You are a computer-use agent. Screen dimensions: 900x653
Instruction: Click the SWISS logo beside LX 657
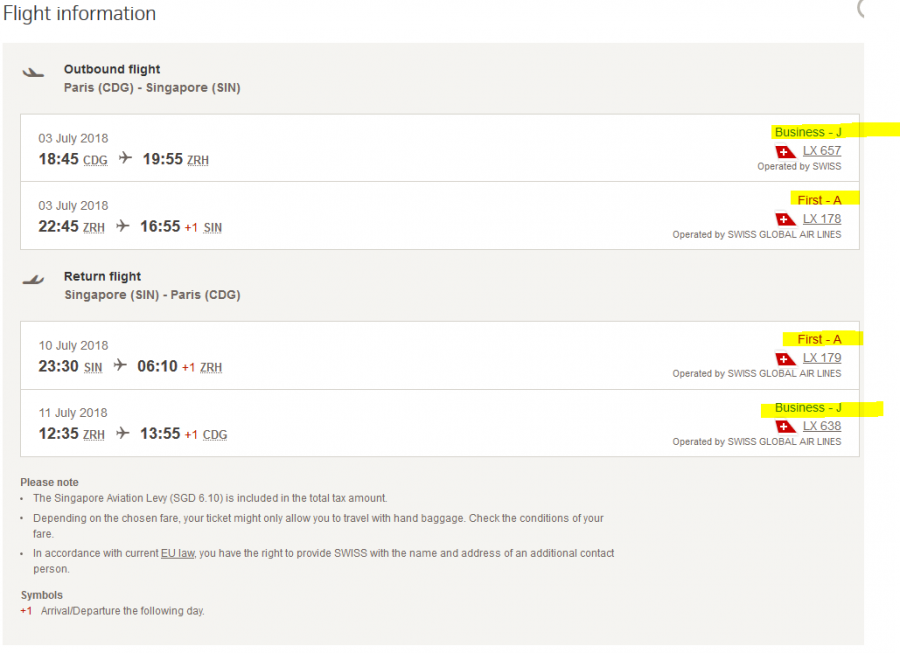click(x=786, y=151)
